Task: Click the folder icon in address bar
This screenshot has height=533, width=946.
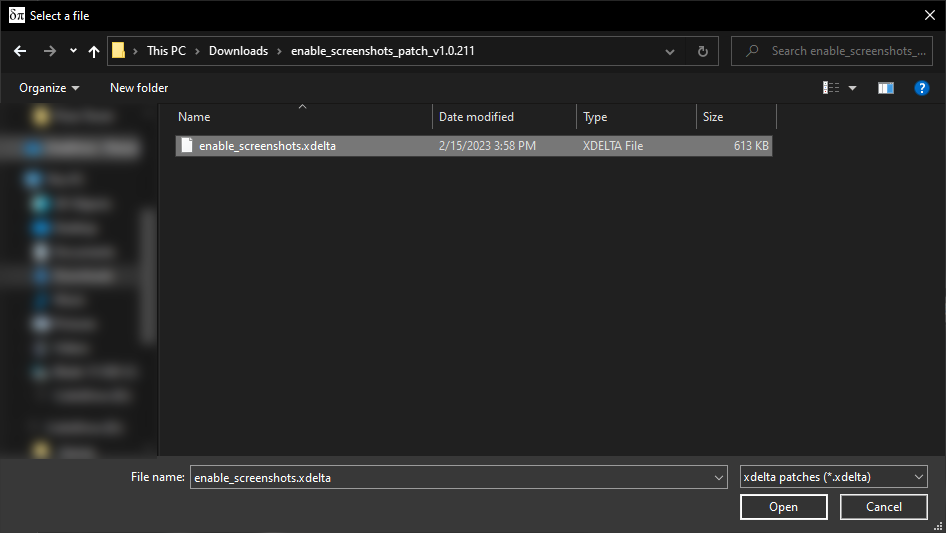Action: click(119, 51)
